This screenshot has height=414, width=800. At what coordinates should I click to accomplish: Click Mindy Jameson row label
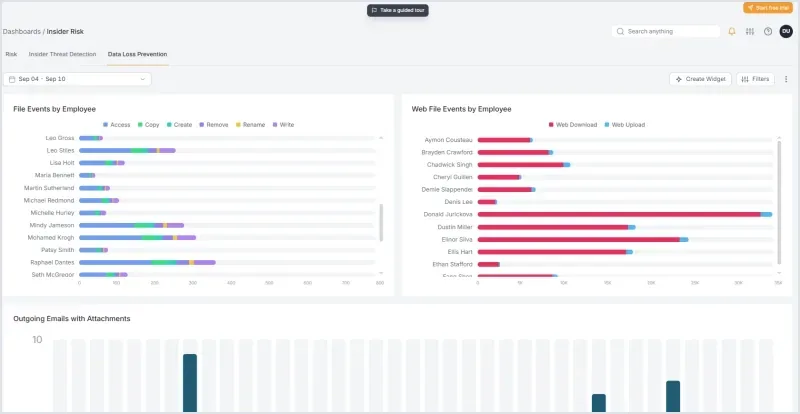tap(52, 225)
